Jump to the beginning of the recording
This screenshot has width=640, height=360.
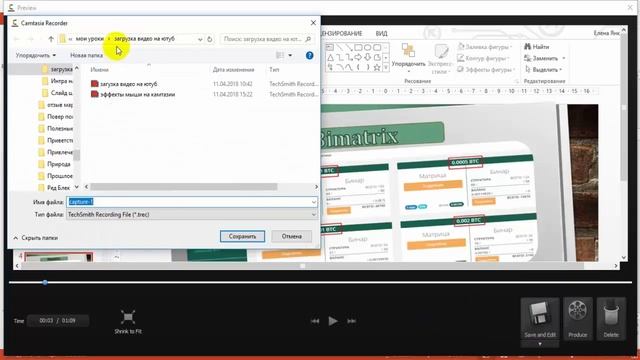tap(315, 321)
